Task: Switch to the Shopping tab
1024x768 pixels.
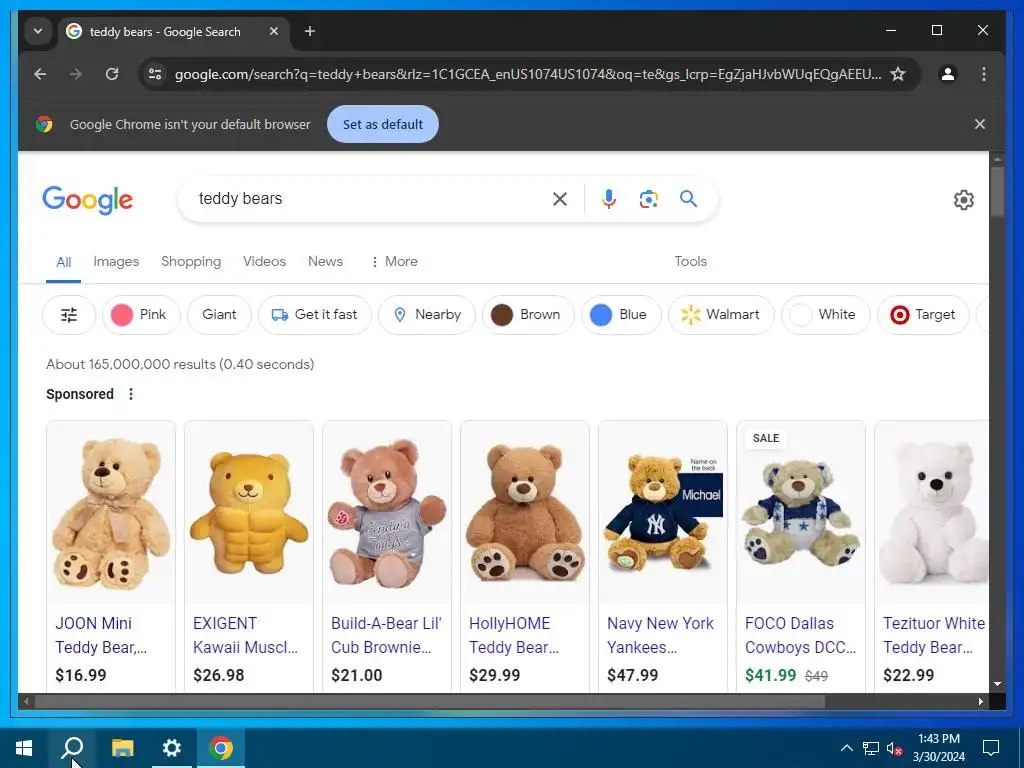Action: pyautogui.click(x=191, y=261)
